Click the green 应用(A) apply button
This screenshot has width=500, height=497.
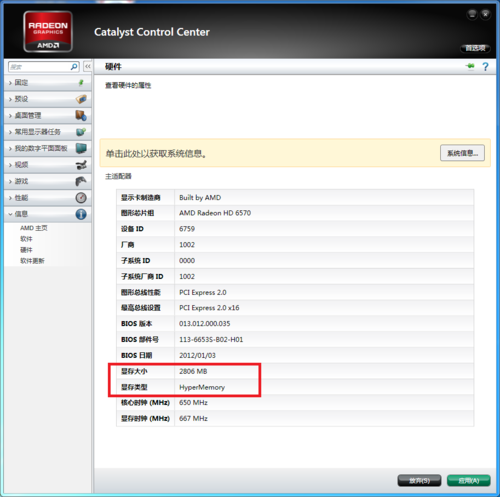tap(469, 481)
